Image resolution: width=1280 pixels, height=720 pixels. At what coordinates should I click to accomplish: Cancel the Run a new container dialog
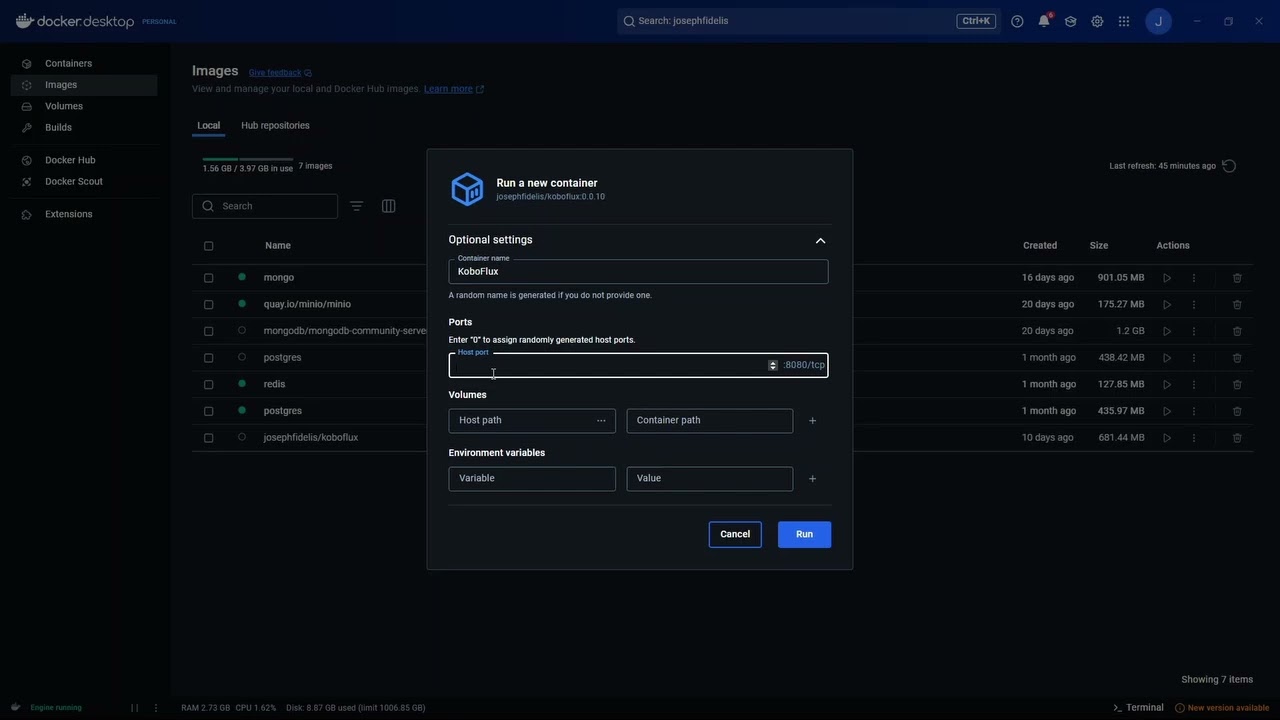pyautogui.click(x=735, y=534)
